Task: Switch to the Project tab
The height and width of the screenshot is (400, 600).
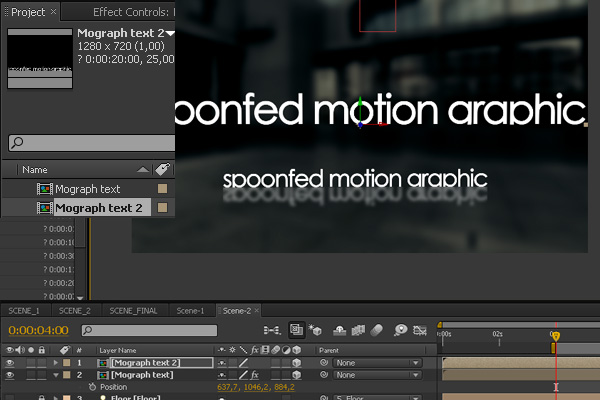Action: [28, 12]
